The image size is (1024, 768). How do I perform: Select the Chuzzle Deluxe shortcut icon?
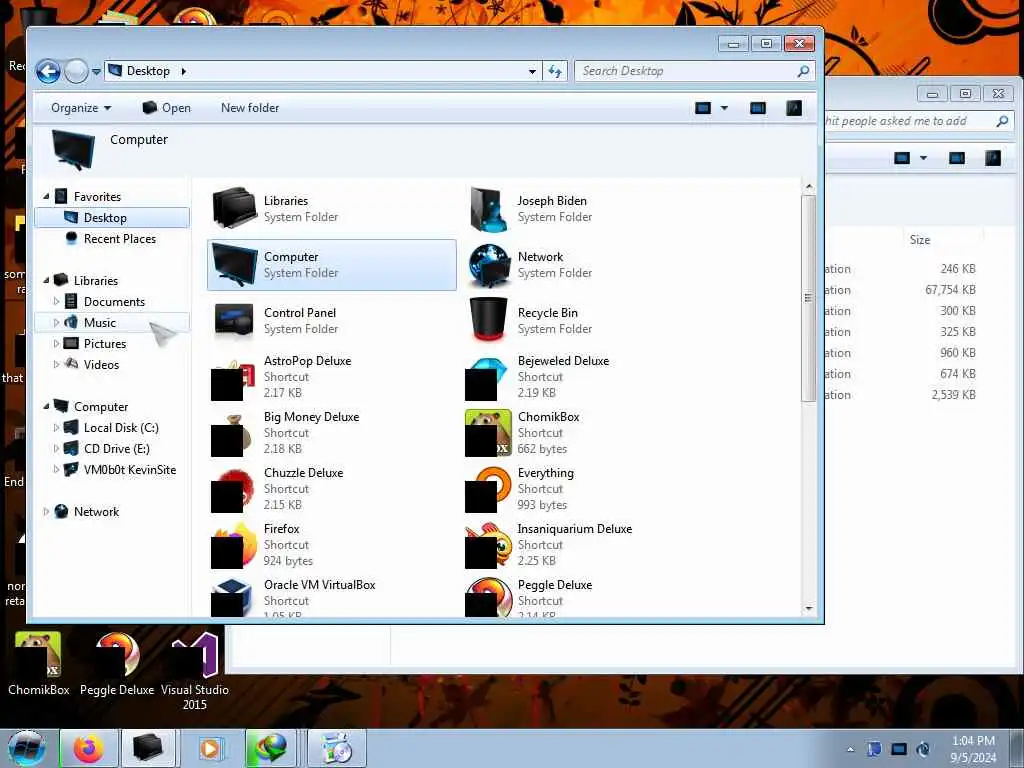pos(233,490)
